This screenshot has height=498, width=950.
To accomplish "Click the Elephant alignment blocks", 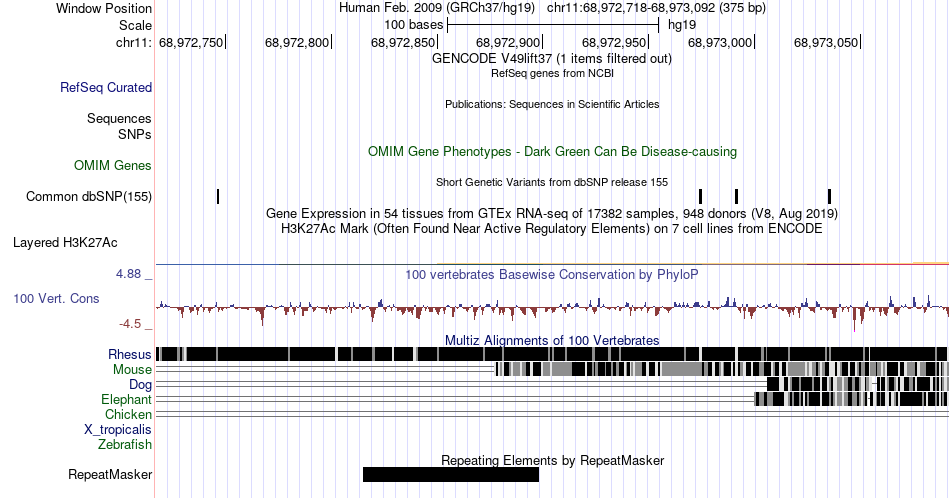I will click(x=851, y=399).
